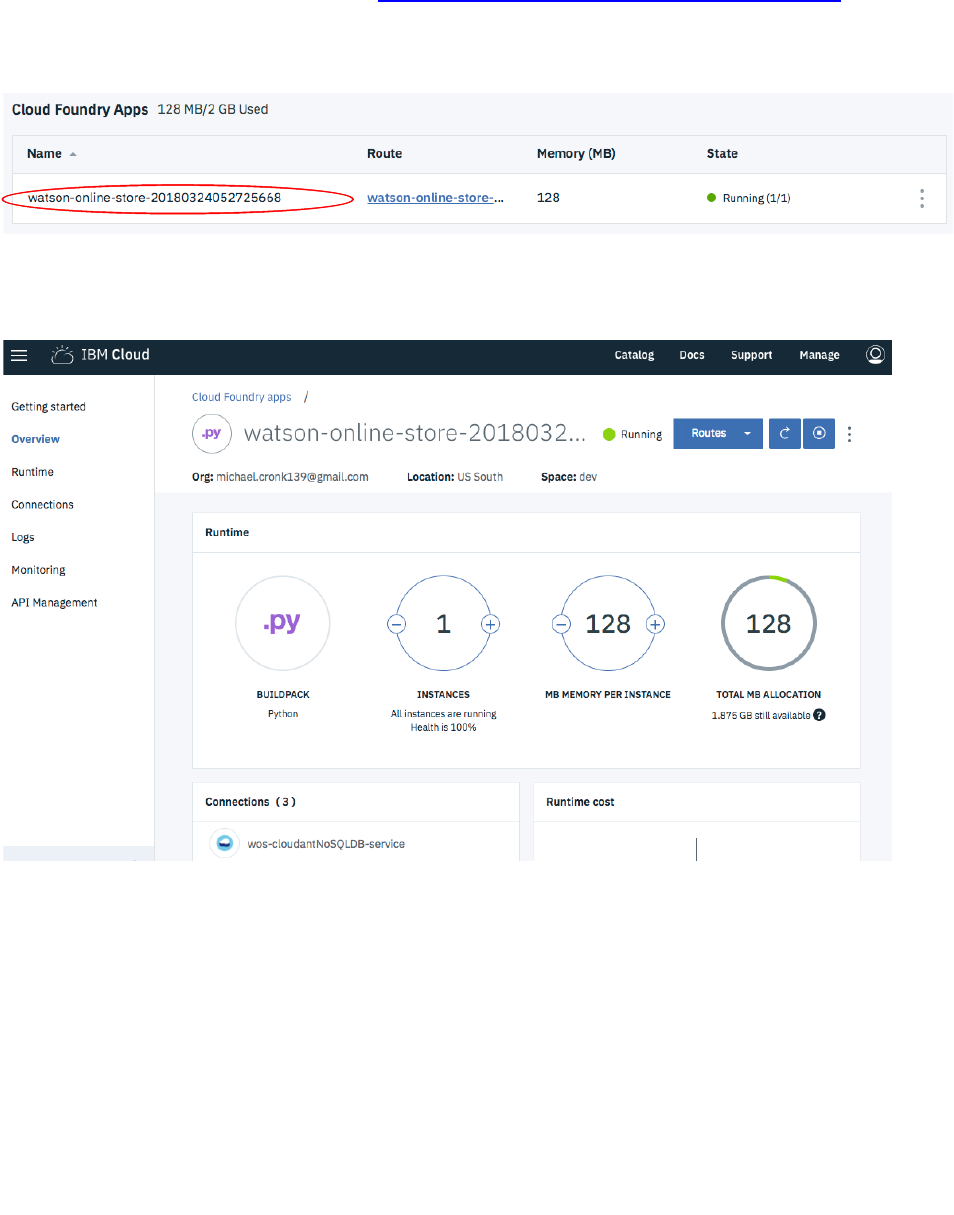Decrease the instances count
954x1215 pixels.
(x=396, y=624)
